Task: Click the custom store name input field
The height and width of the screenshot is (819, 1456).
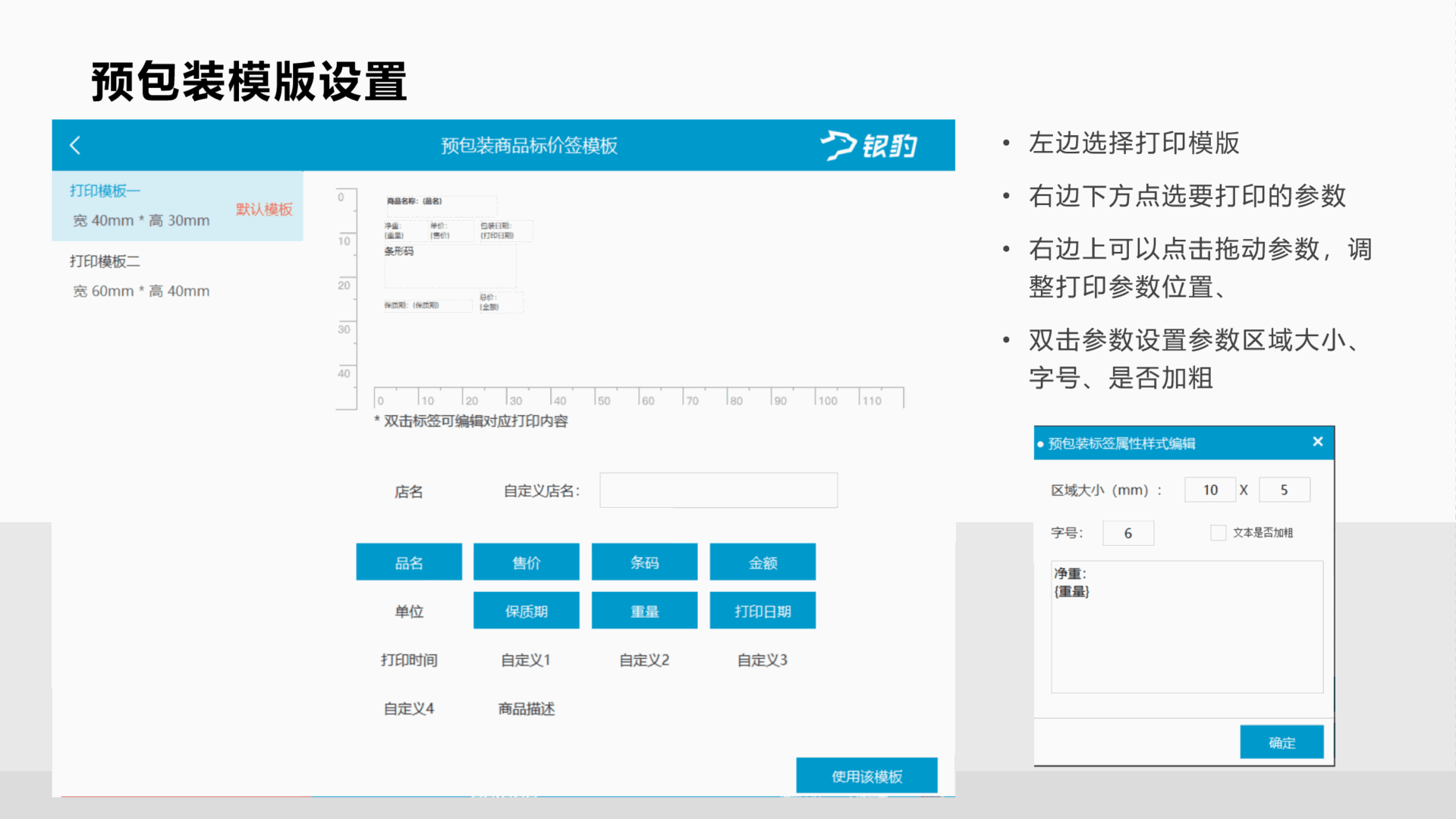Action: [x=718, y=490]
